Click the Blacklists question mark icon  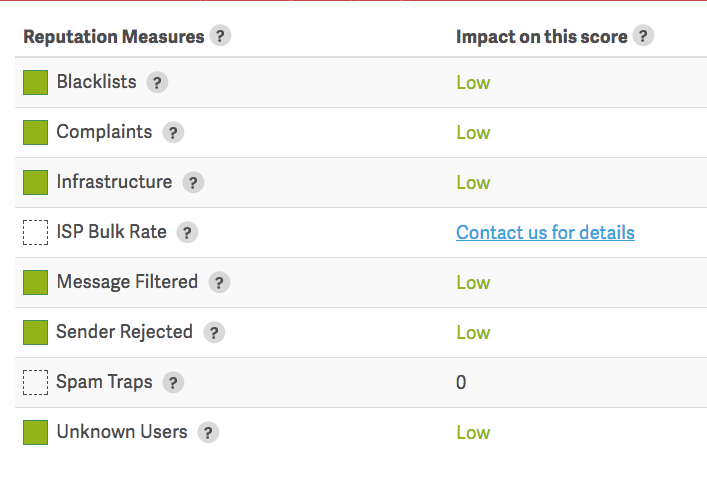pyautogui.click(x=157, y=83)
